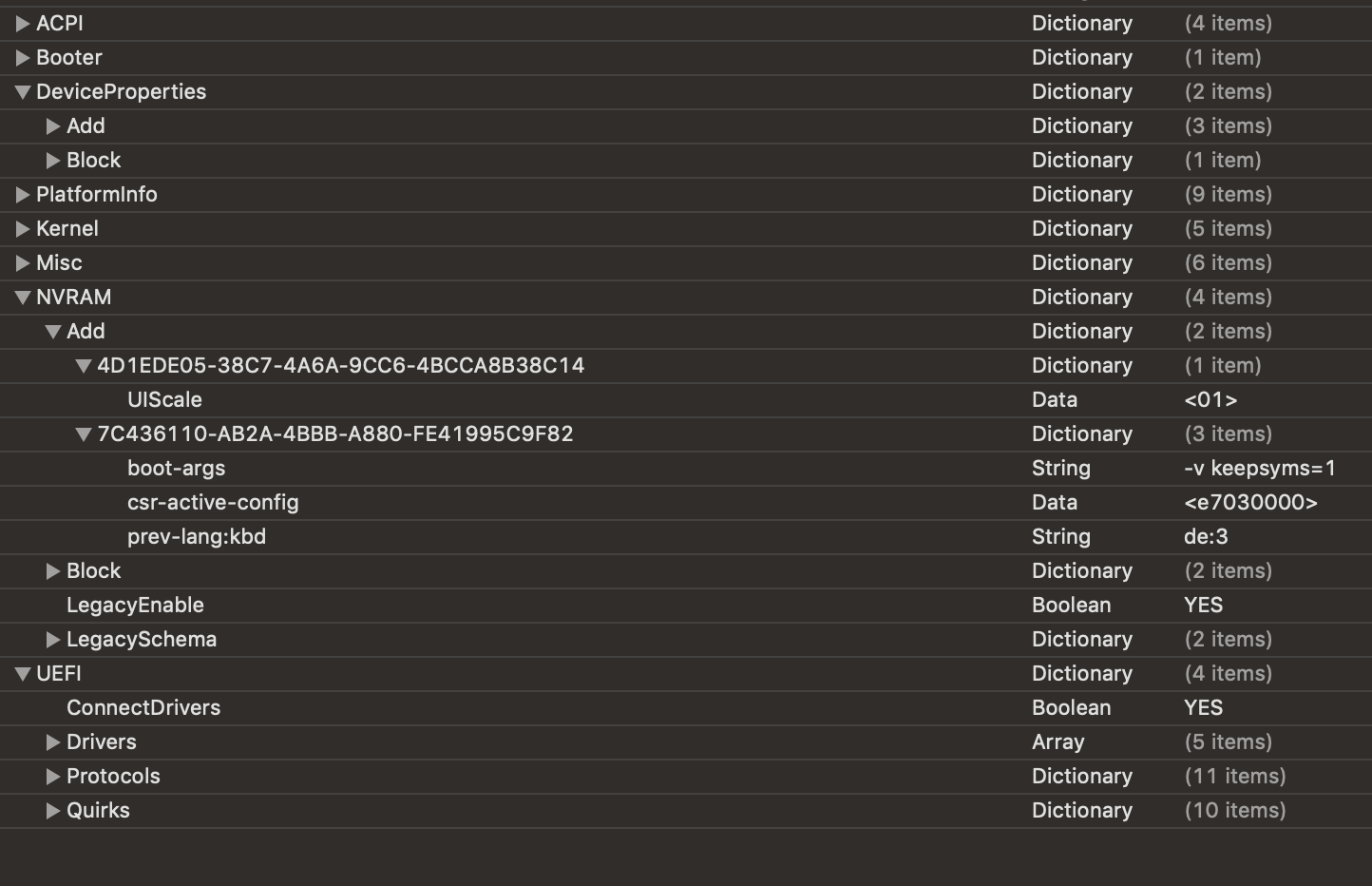Select the boot-args key row

point(177,469)
